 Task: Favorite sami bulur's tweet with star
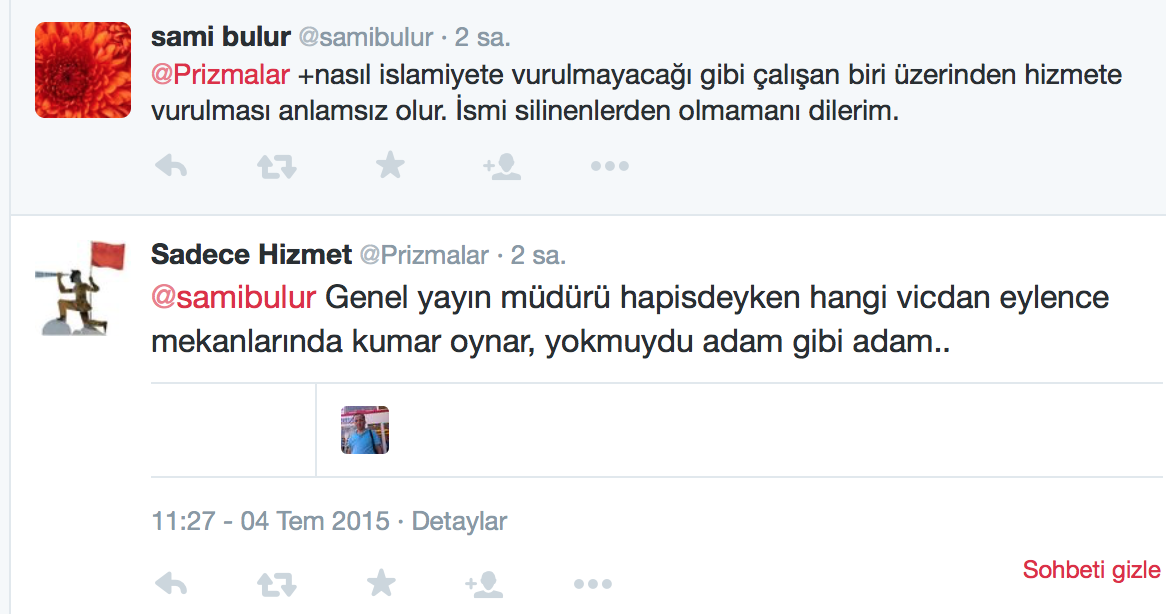click(389, 166)
